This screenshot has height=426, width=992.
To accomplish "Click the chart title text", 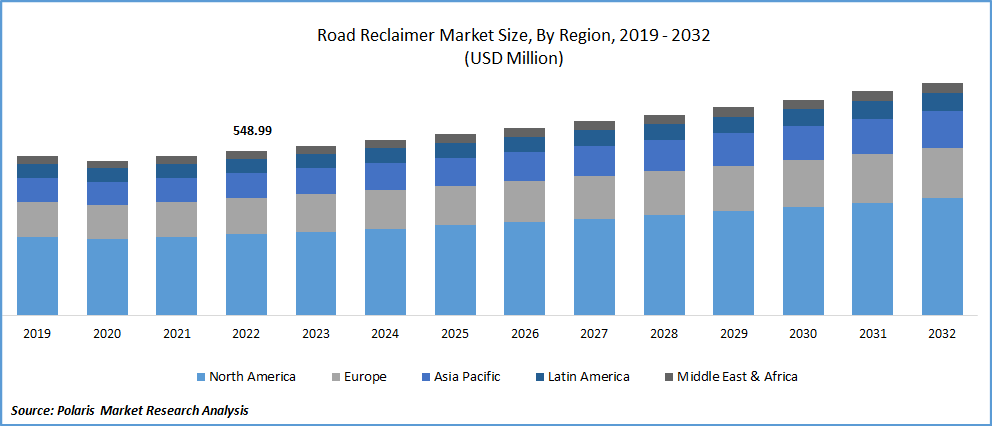I will pyautogui.click(x=513, y=36).
